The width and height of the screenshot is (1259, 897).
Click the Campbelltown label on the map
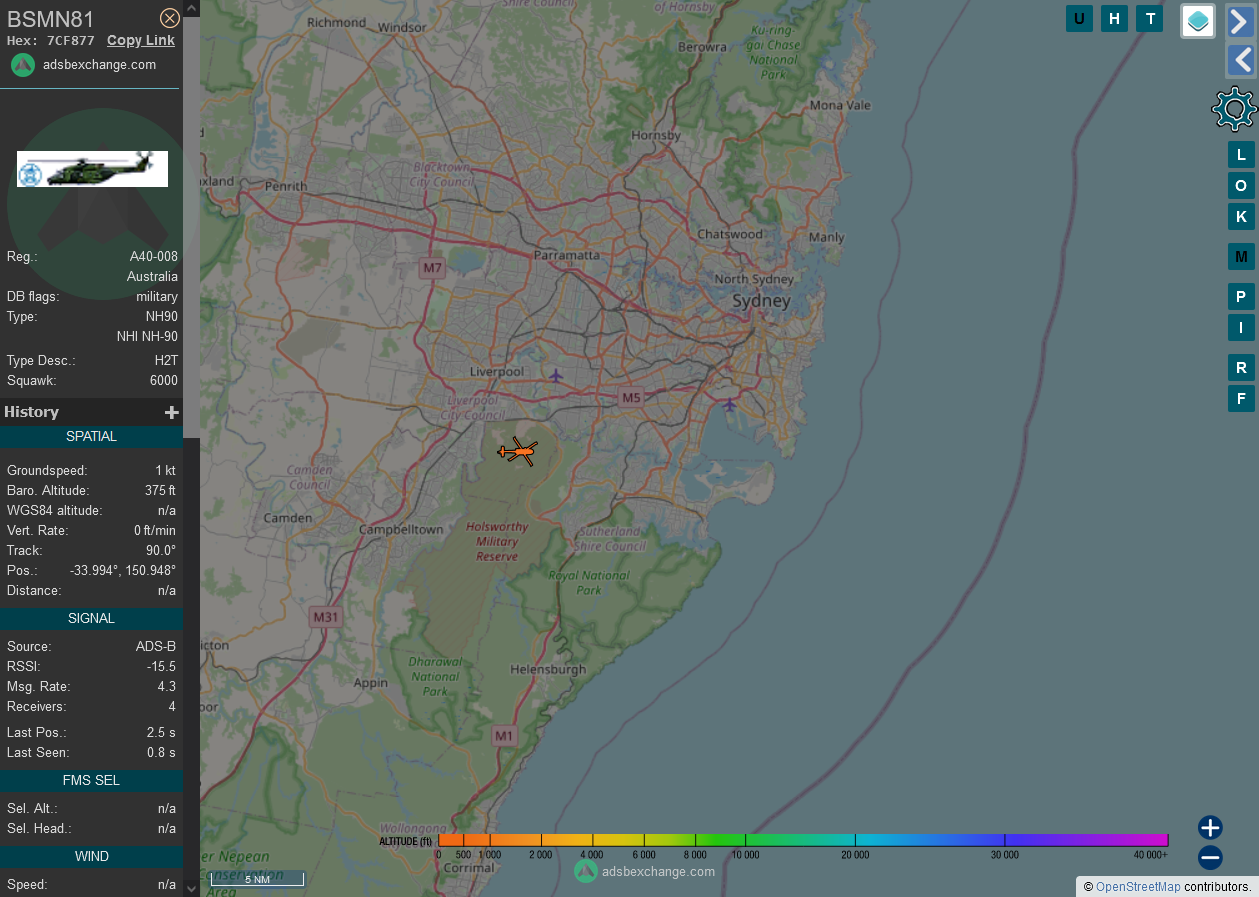coord(401,529)
